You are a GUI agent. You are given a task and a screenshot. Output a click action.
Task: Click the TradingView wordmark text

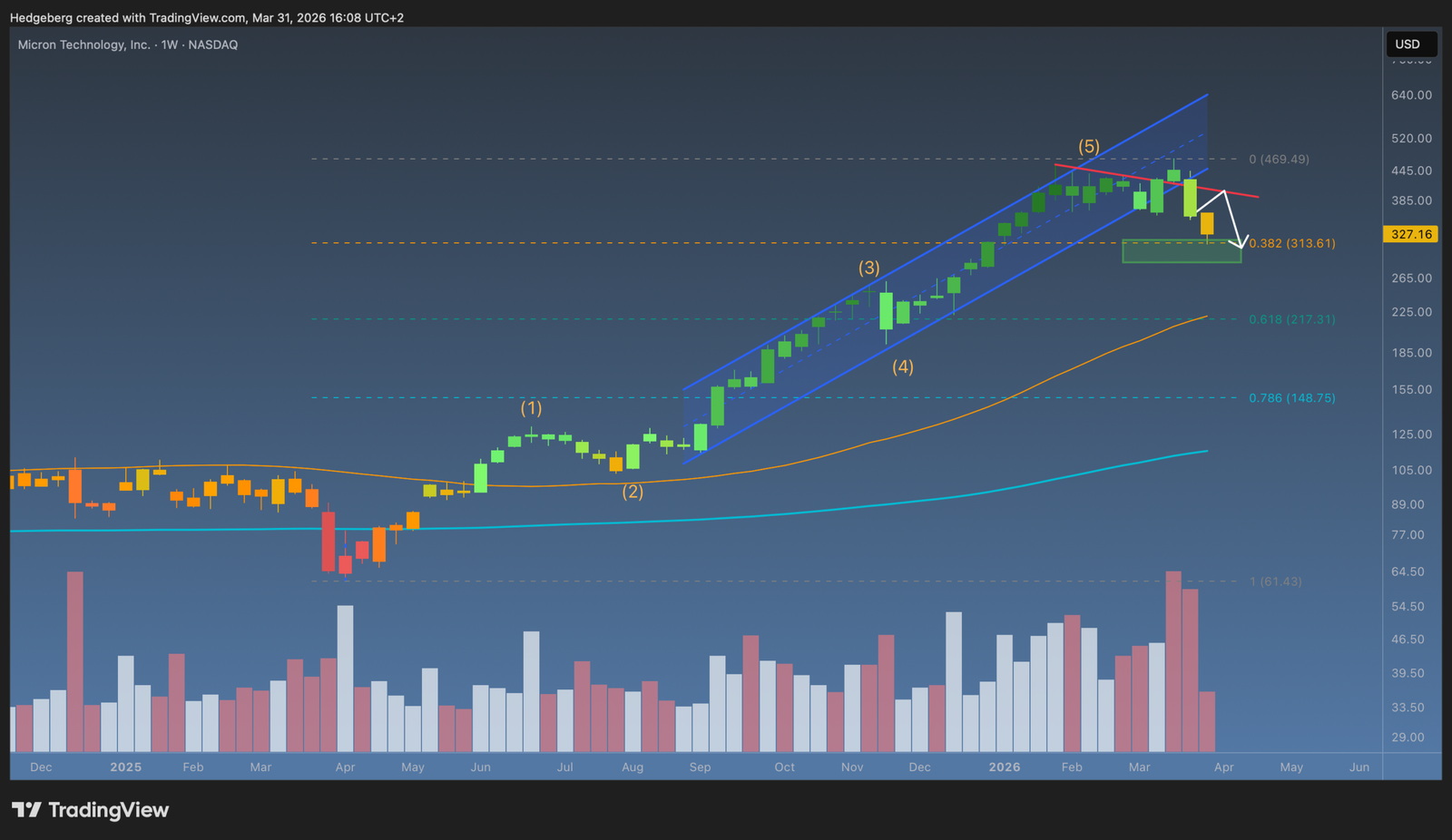point(108,809)
